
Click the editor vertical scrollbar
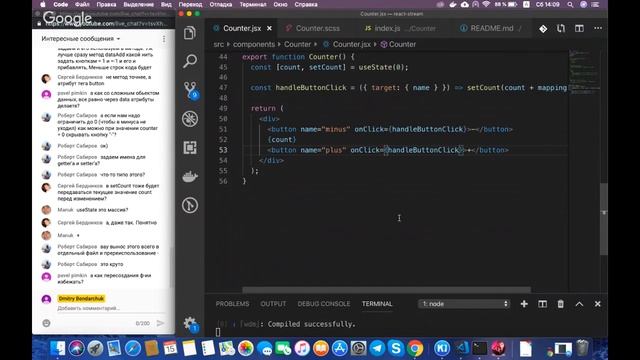point(604,220)
